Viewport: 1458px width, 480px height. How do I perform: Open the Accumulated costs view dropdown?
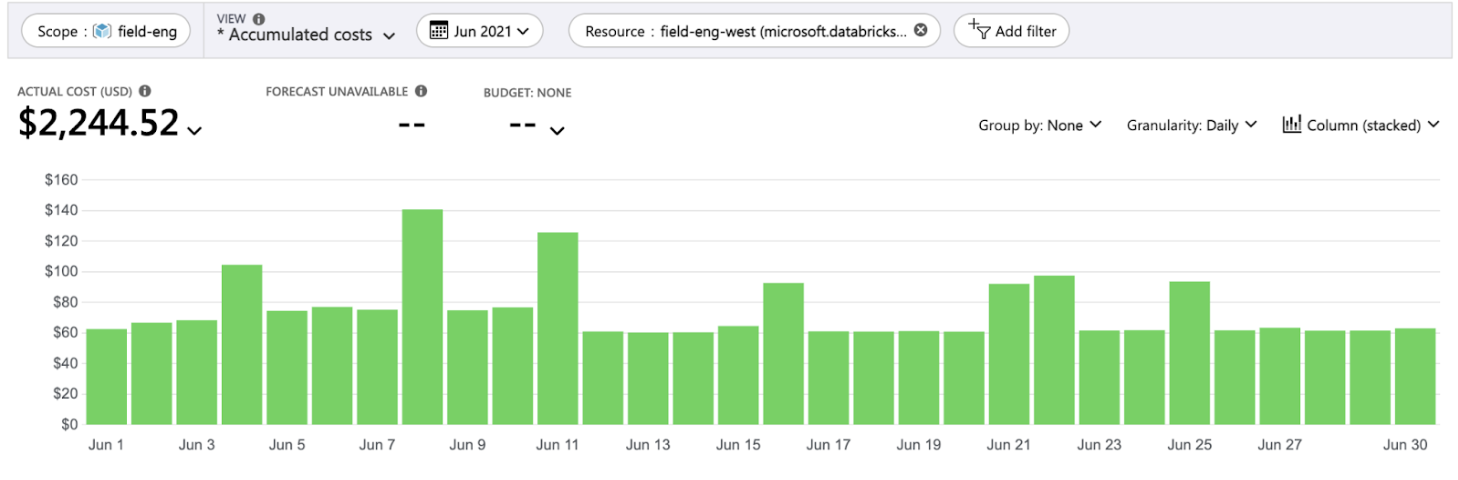[306, 35]
